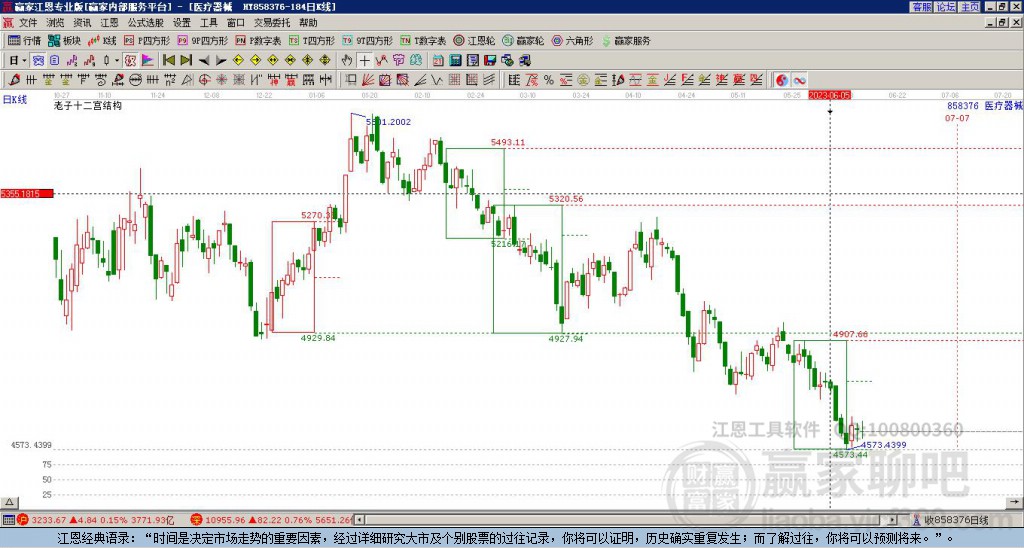Click the right arrow at chart bottom-right
The height and width of the screenshot is (548, 1024).
(x=1016, y=502)
